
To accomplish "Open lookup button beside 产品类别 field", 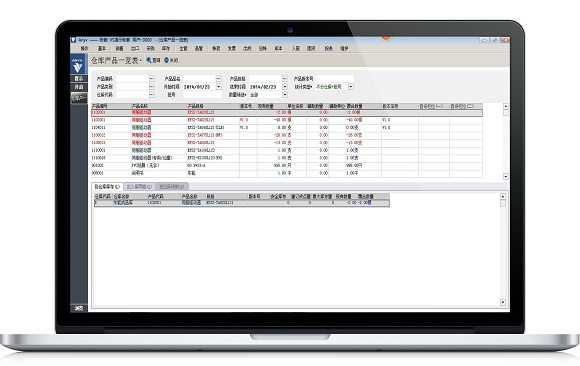I will pos(152,87).
